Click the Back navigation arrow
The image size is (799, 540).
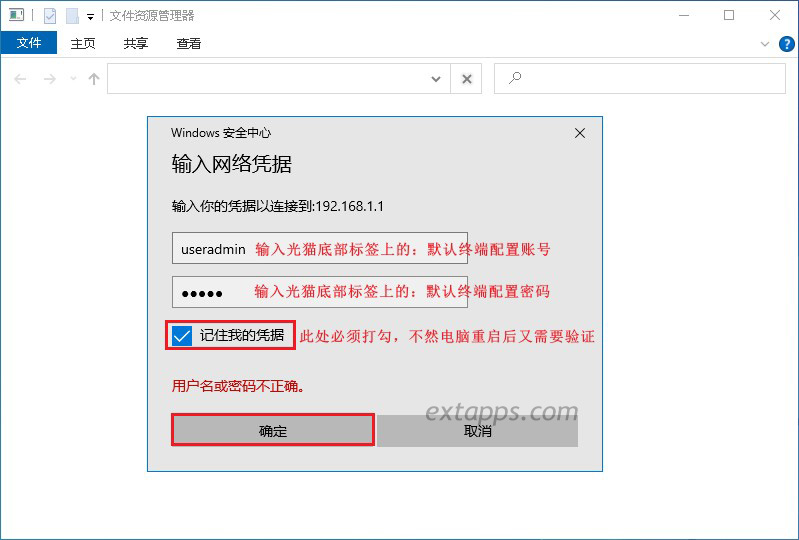pyautogui.click(x=20, y=79)
